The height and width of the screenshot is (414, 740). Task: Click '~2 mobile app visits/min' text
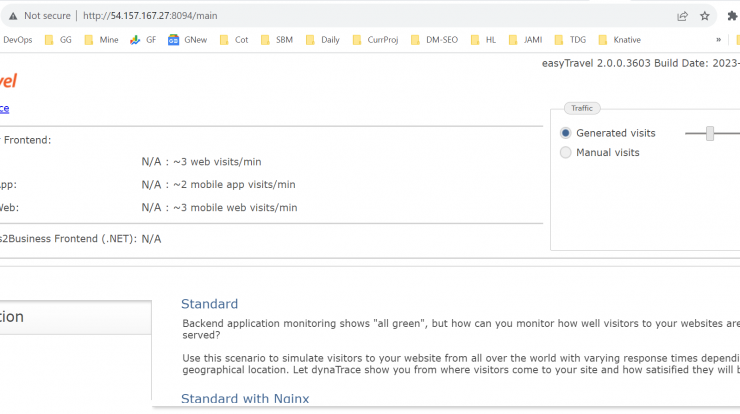click(x=234, y=185)
